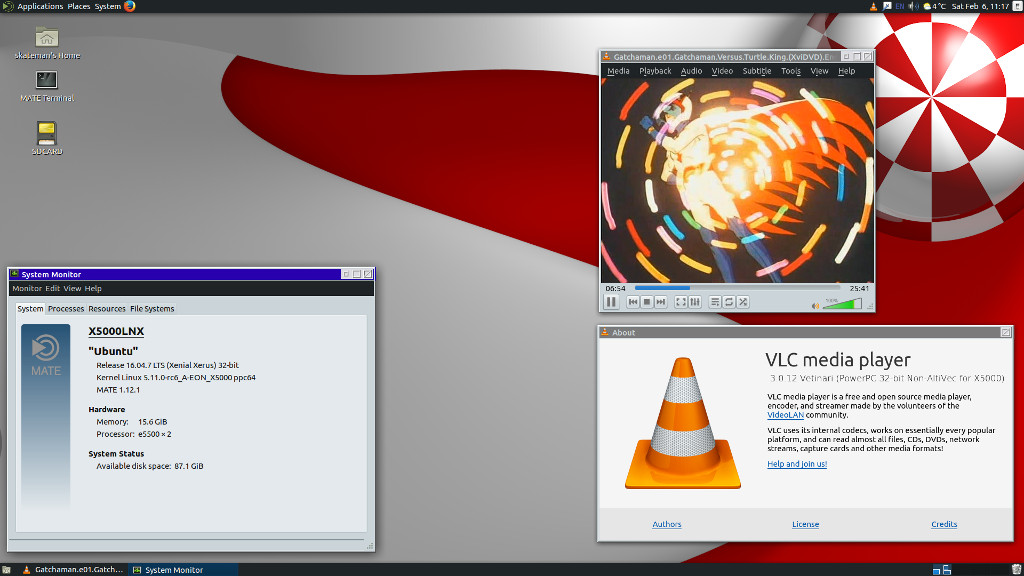Open the System menu in top panel
This screenshot has width=1024, height=576.
(x=108, y=6)
